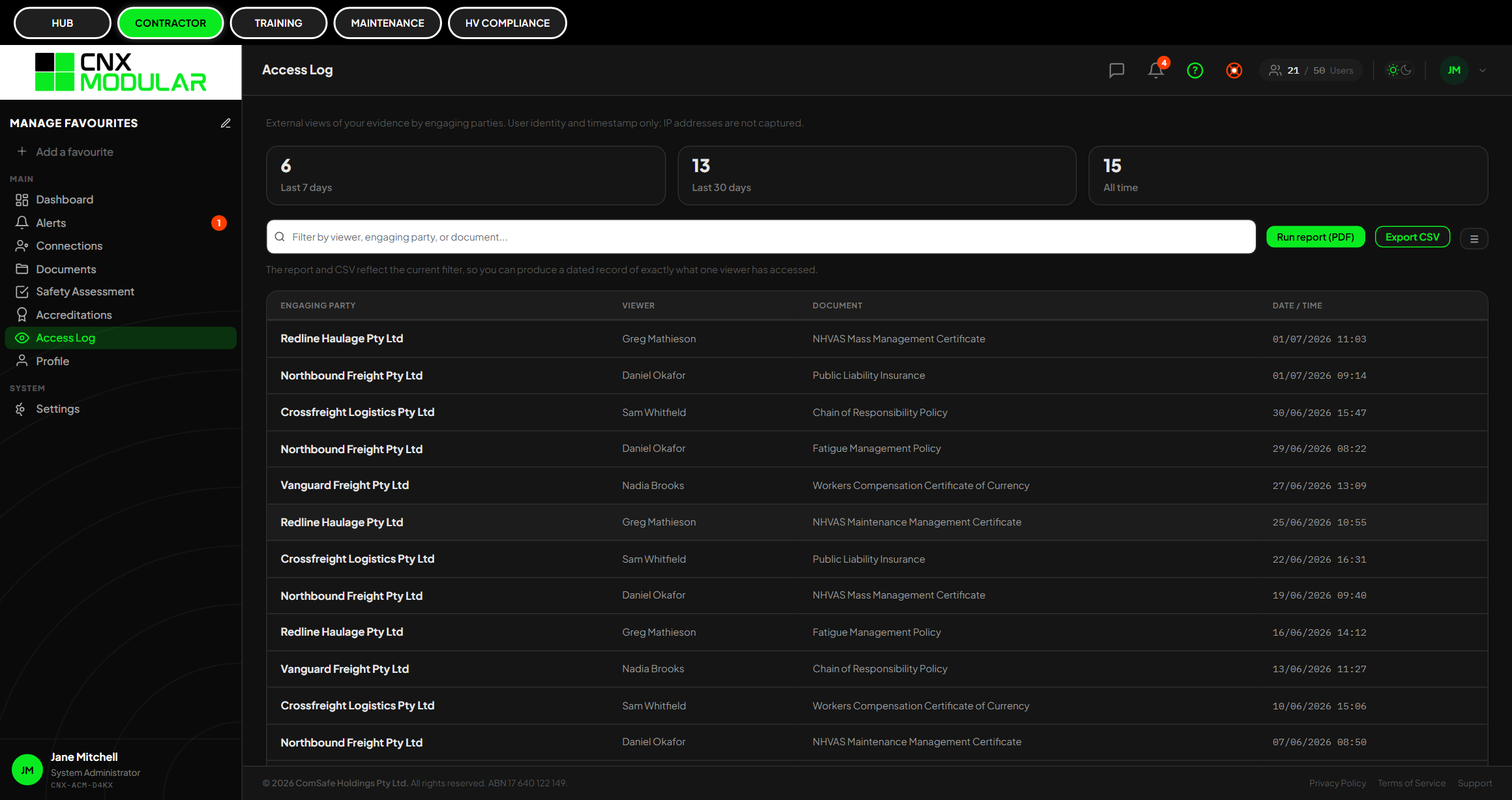
Task: Open Accreditations page
Action: tap(121, 315)
